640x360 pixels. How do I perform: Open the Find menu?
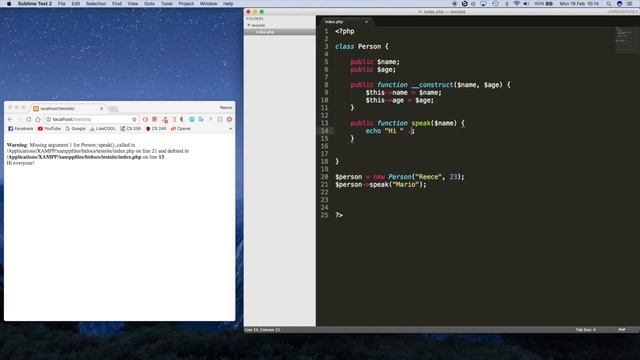tap(117, 4)
